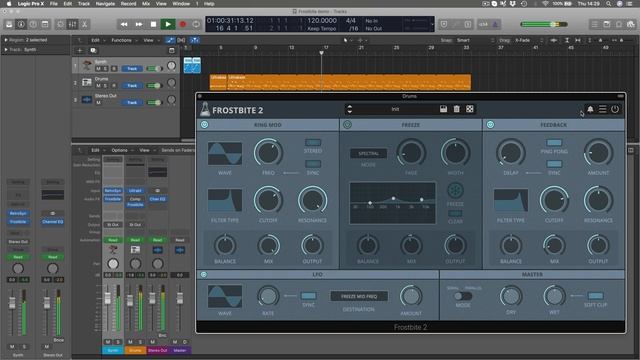Toggle the LFO SYNC switch
640x360 pixels.
pyautogui.click(x=308, y=296)
